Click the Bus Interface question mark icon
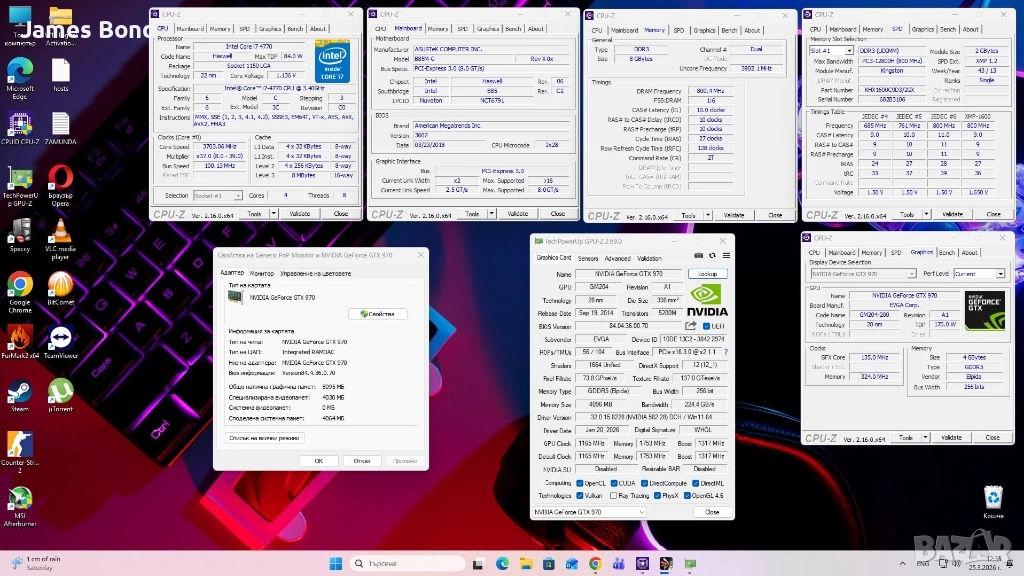The image size is (1024, 576). pos(725,352)
